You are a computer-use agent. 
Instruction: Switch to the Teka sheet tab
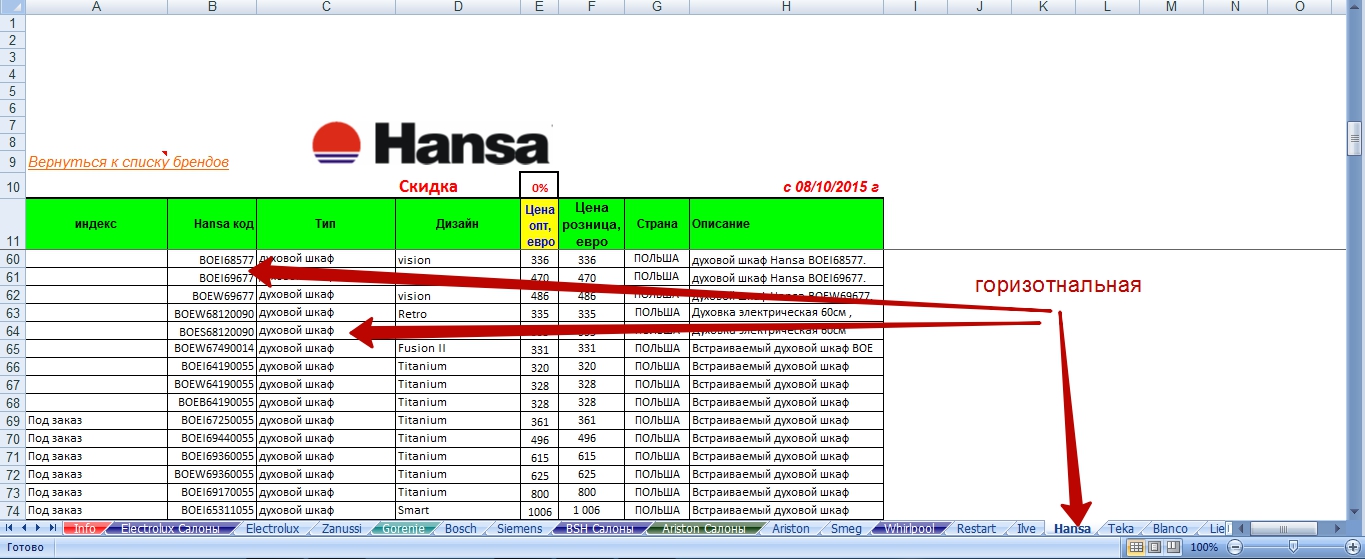click(x=1121, y=528)
